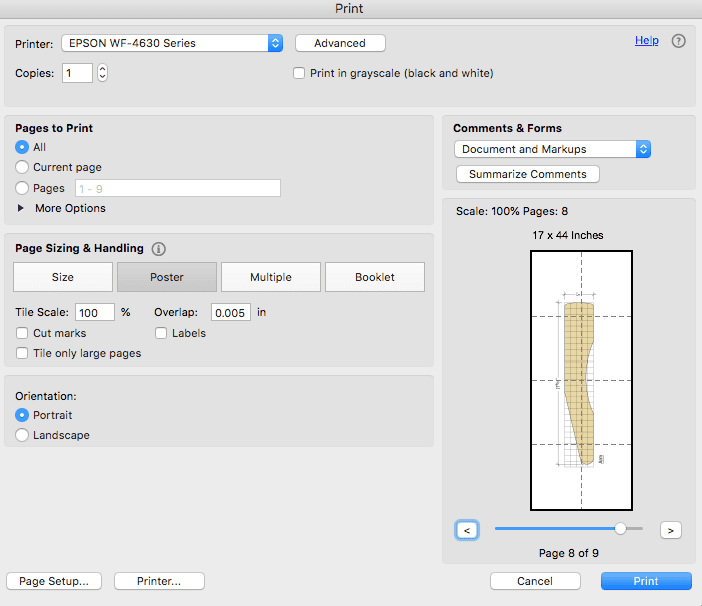Viewport: 702px width, 606px height.
Task: Enable the Labels checkbox
Action: [162, 333]
